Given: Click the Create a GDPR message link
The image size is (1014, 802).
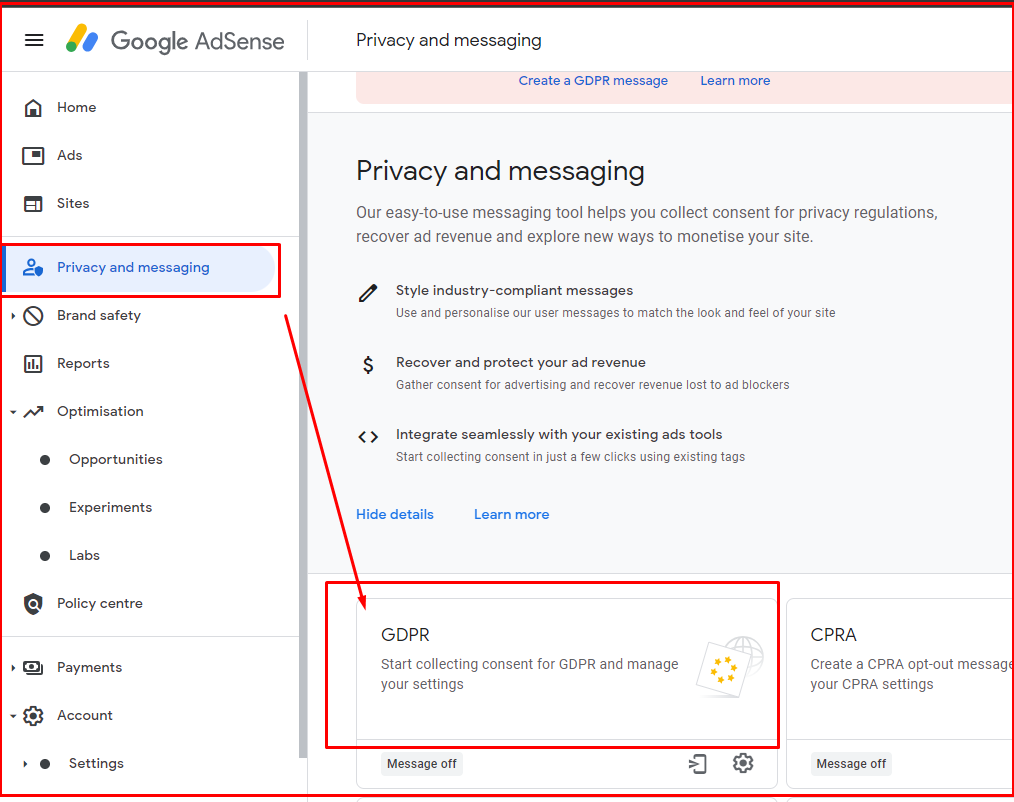Looking at the screenshot, I should (593, 81).
